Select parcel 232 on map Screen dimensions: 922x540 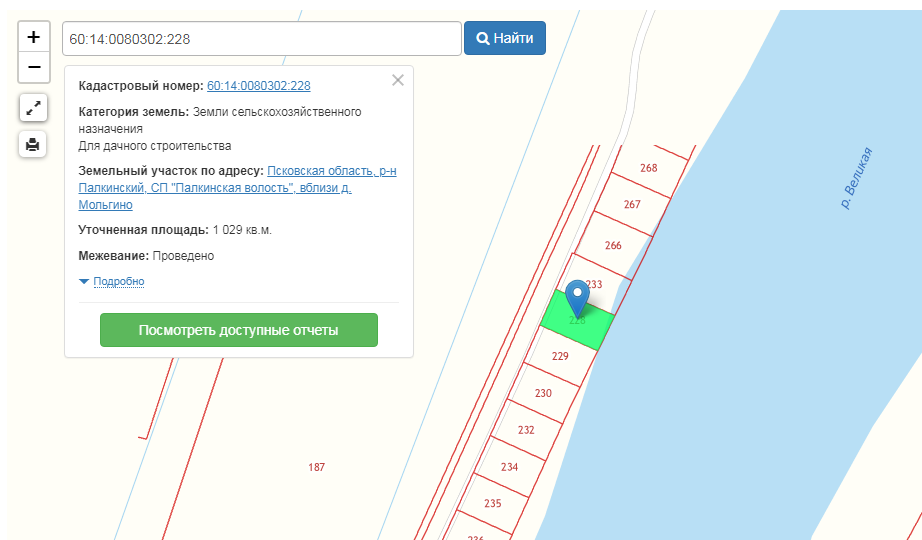click(x=526, y=430)
